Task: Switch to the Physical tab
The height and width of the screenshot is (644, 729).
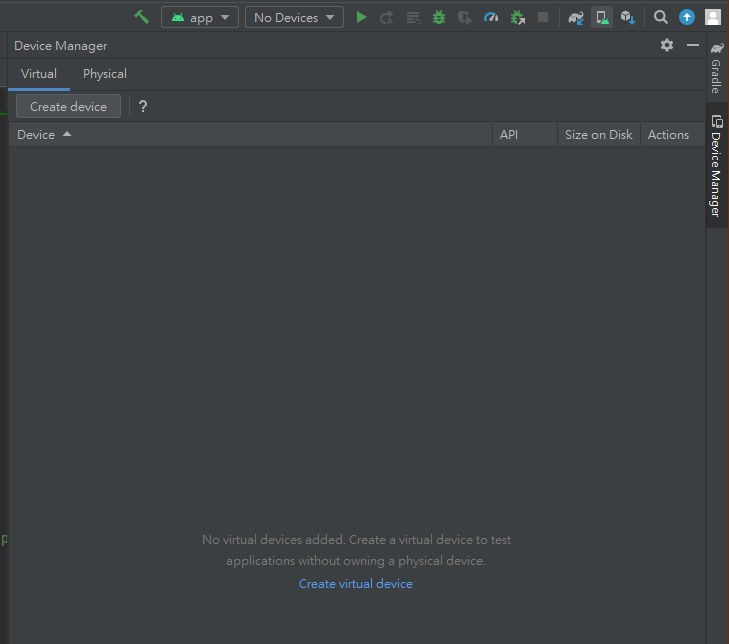Action: coord(105,74)
